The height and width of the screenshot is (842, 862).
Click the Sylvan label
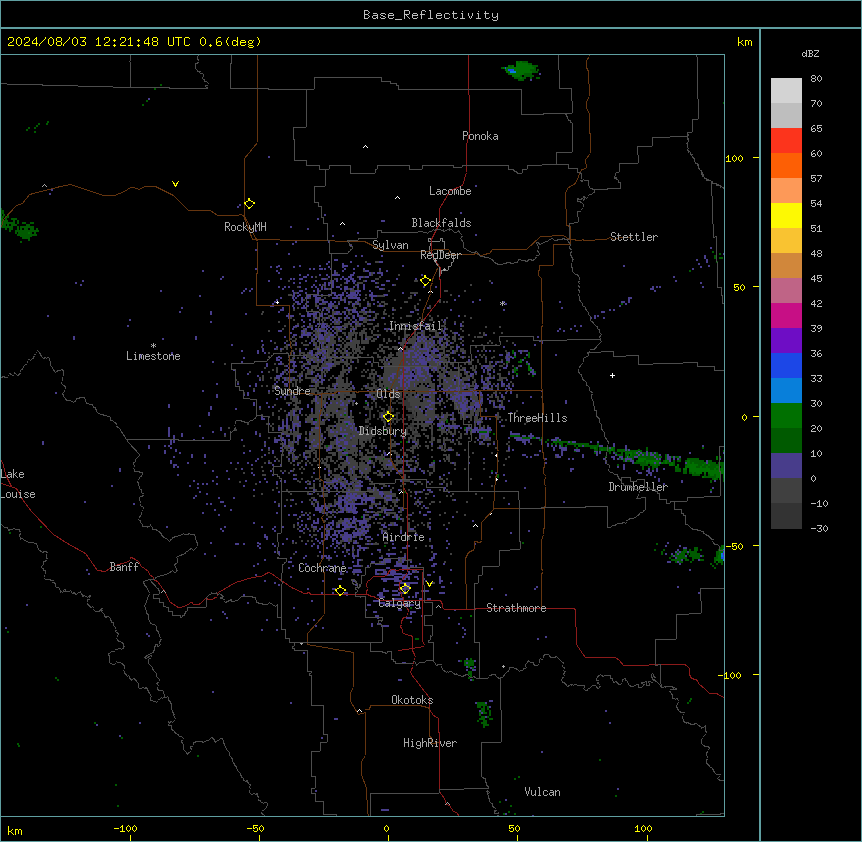click(x=390, y=245)
